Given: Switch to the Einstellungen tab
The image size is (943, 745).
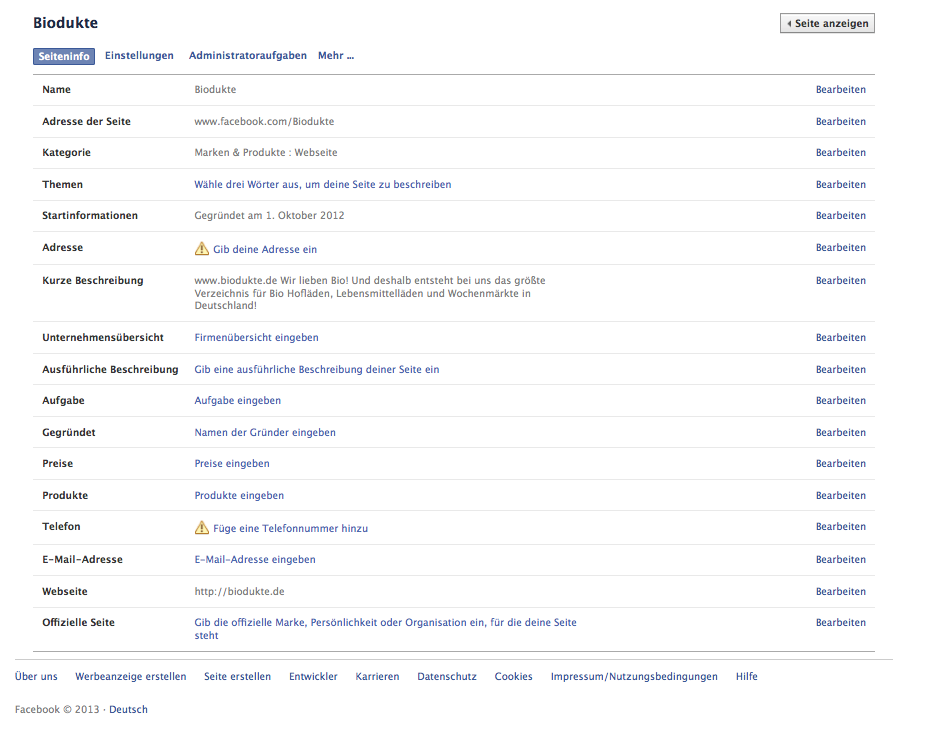Looking at the screenshot, I should click(x=139, y=55).
